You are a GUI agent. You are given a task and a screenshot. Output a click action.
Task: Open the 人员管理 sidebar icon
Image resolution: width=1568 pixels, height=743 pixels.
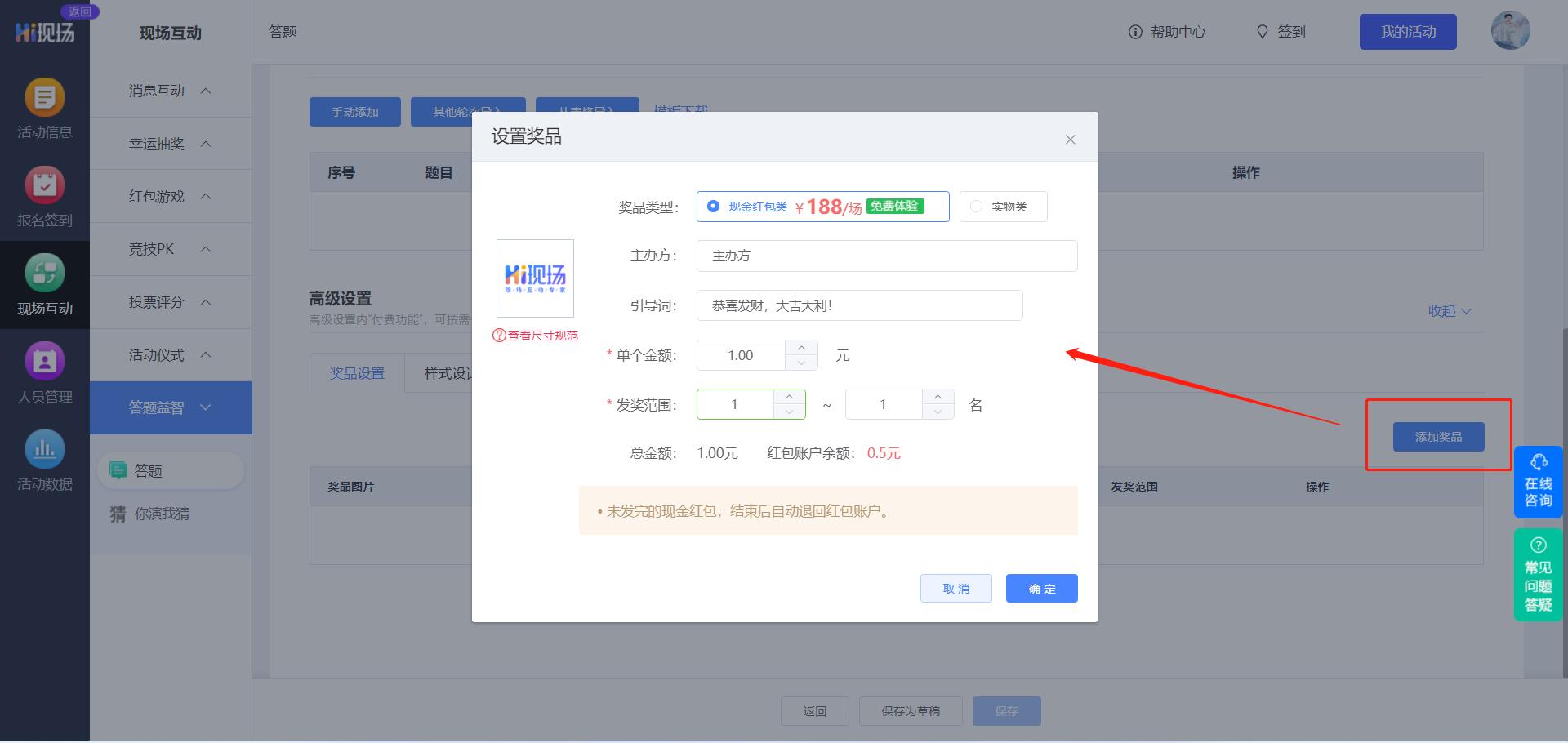click(x=45, y=360)
